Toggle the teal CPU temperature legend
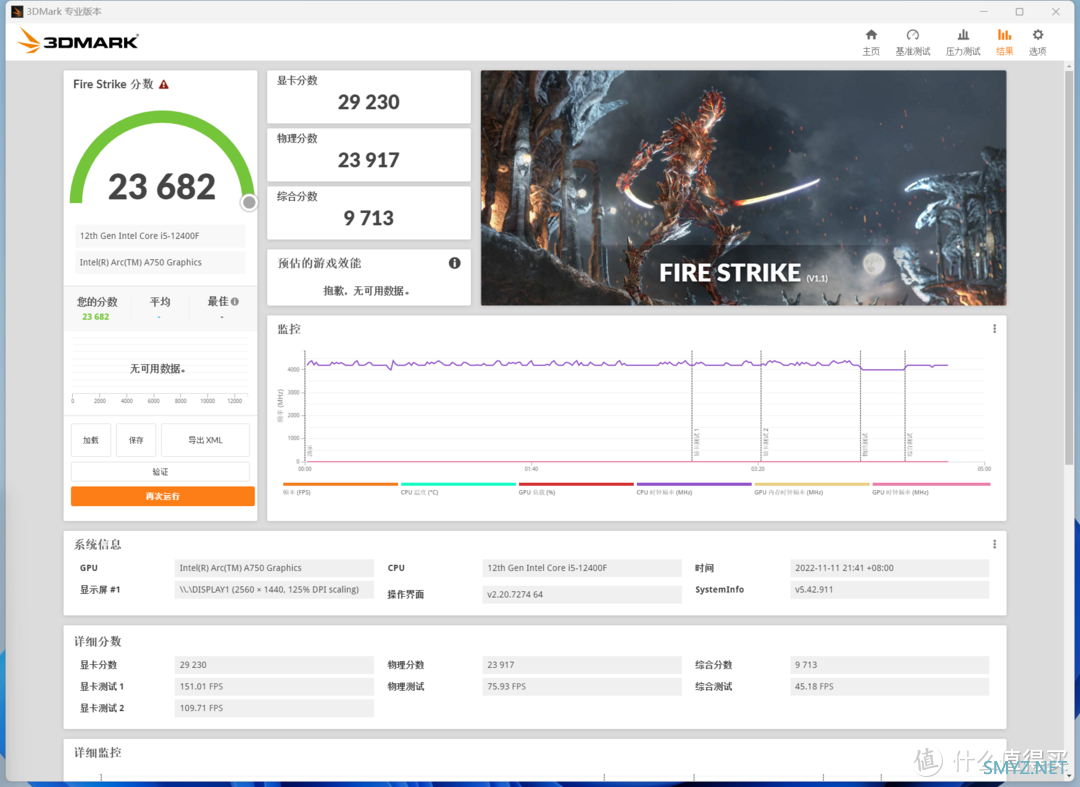The height and width of the screenshot is (787, 1080). coord(458,489)
